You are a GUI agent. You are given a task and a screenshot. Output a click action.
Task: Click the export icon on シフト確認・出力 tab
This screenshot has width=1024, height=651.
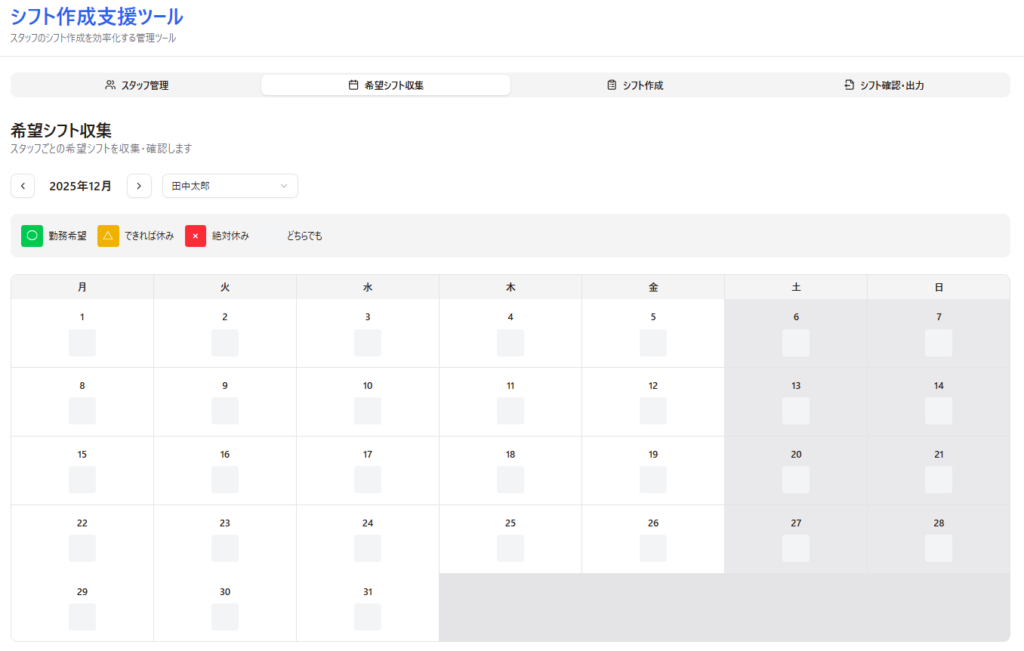[849, 85]
